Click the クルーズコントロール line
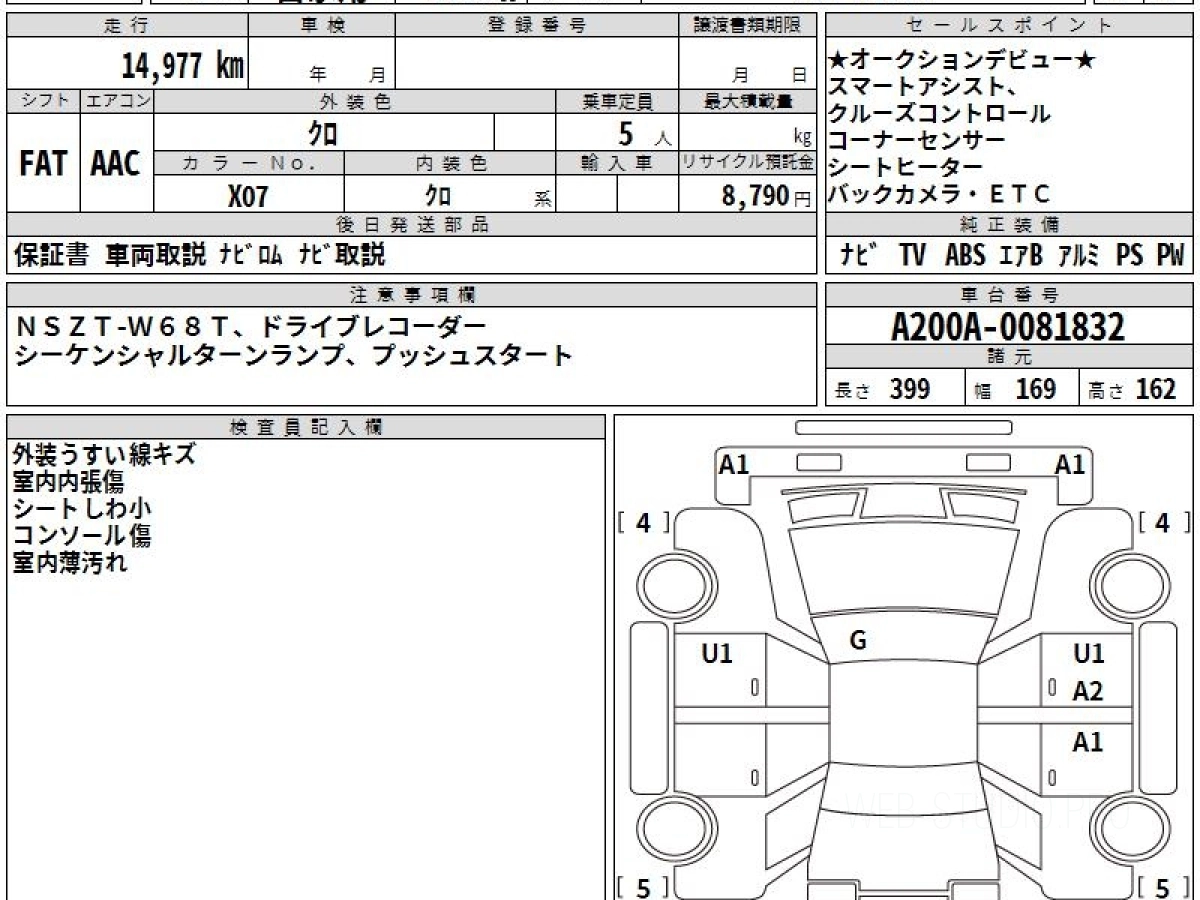The height and width of the screenshot is (900, 1200). coord(939,114)
